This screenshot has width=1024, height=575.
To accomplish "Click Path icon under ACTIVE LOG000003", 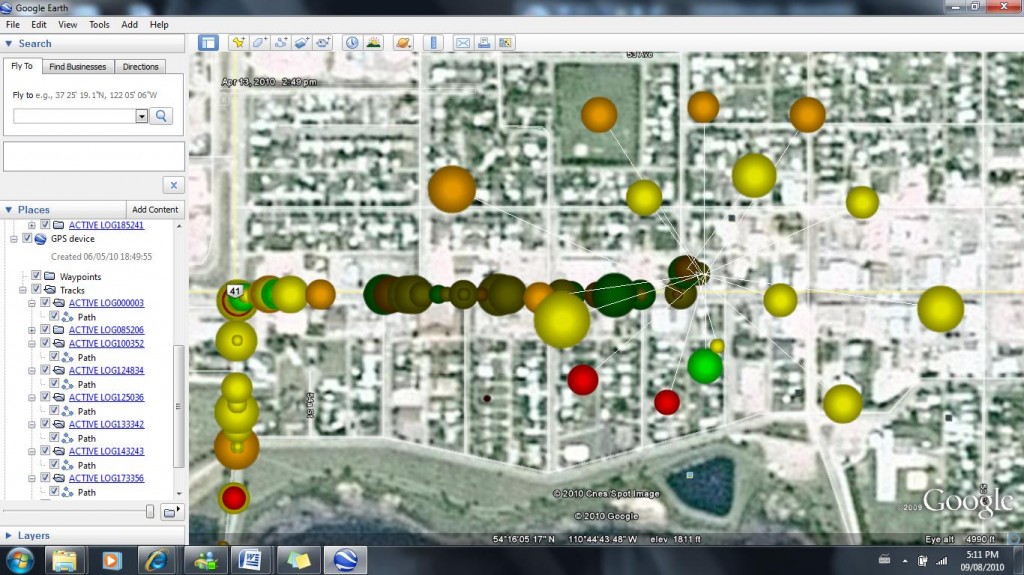I will pos(67,317).
